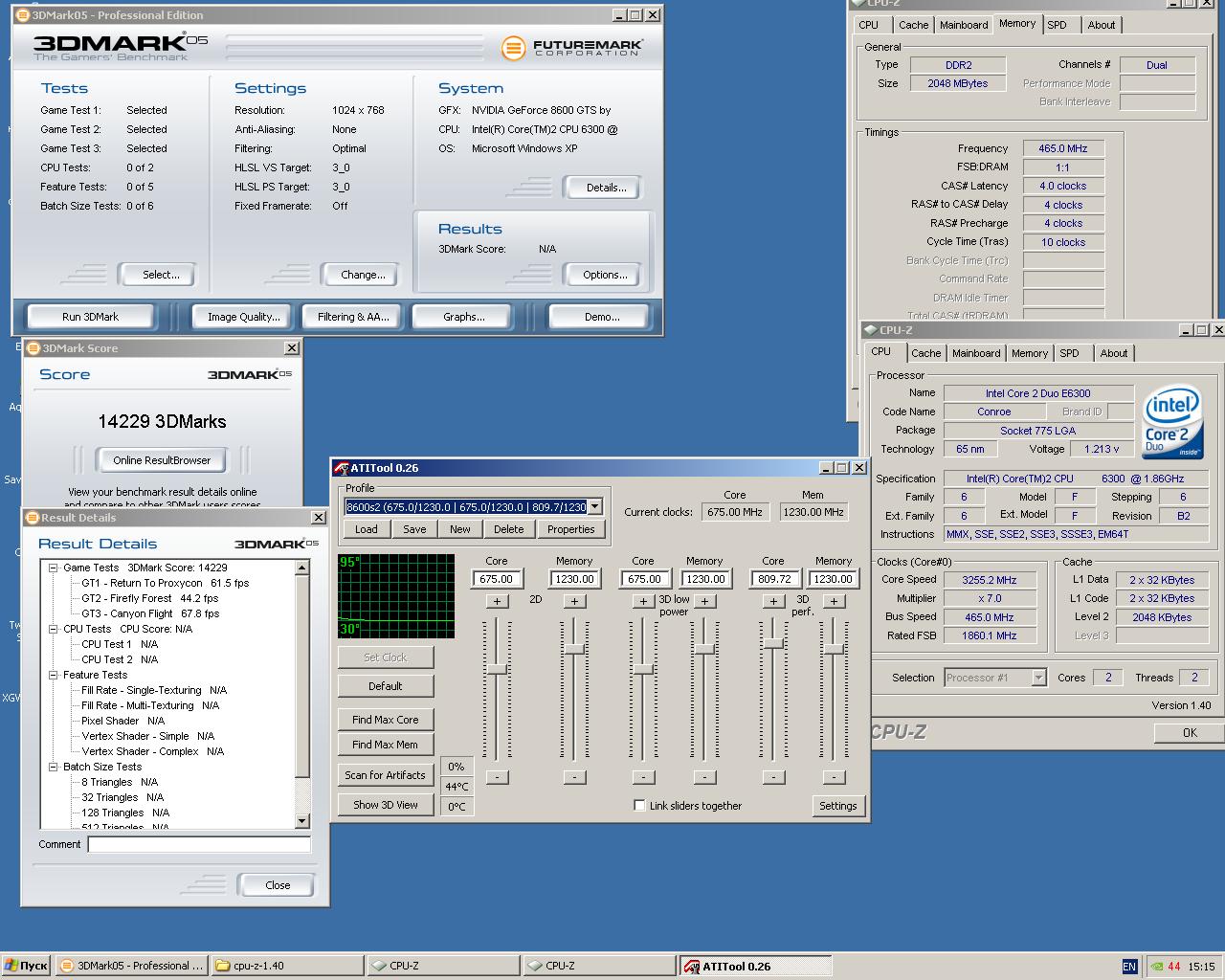Select GT2 - Firefly Forest result row

click(149, 598)
